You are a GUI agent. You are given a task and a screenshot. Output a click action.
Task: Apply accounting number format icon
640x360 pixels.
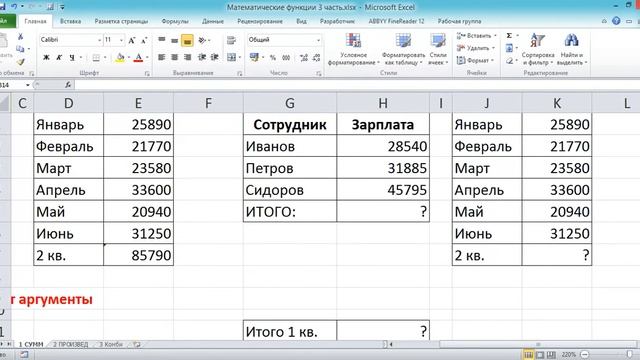(x=254, y=58)
